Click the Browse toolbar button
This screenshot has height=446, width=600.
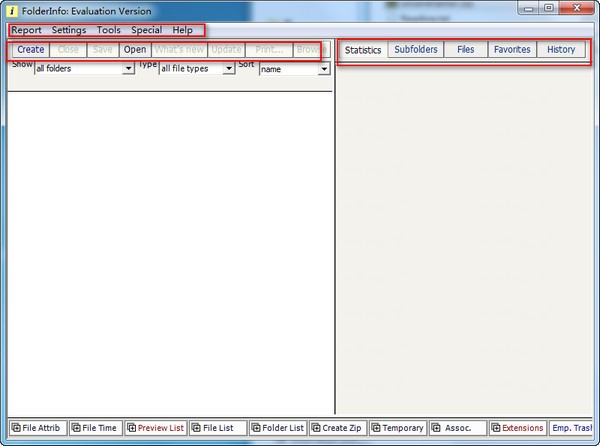pyautogui.click(x=311, y=50)
